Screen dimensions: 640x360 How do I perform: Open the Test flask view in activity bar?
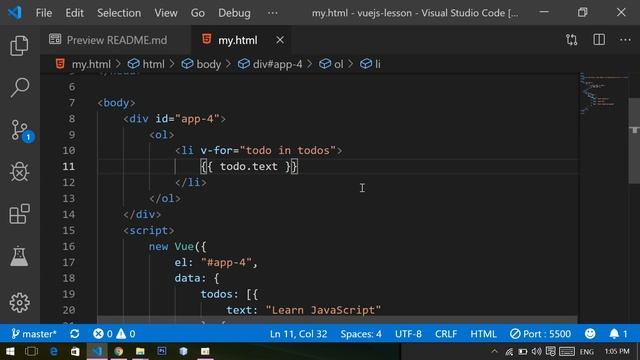coord(19,256)
